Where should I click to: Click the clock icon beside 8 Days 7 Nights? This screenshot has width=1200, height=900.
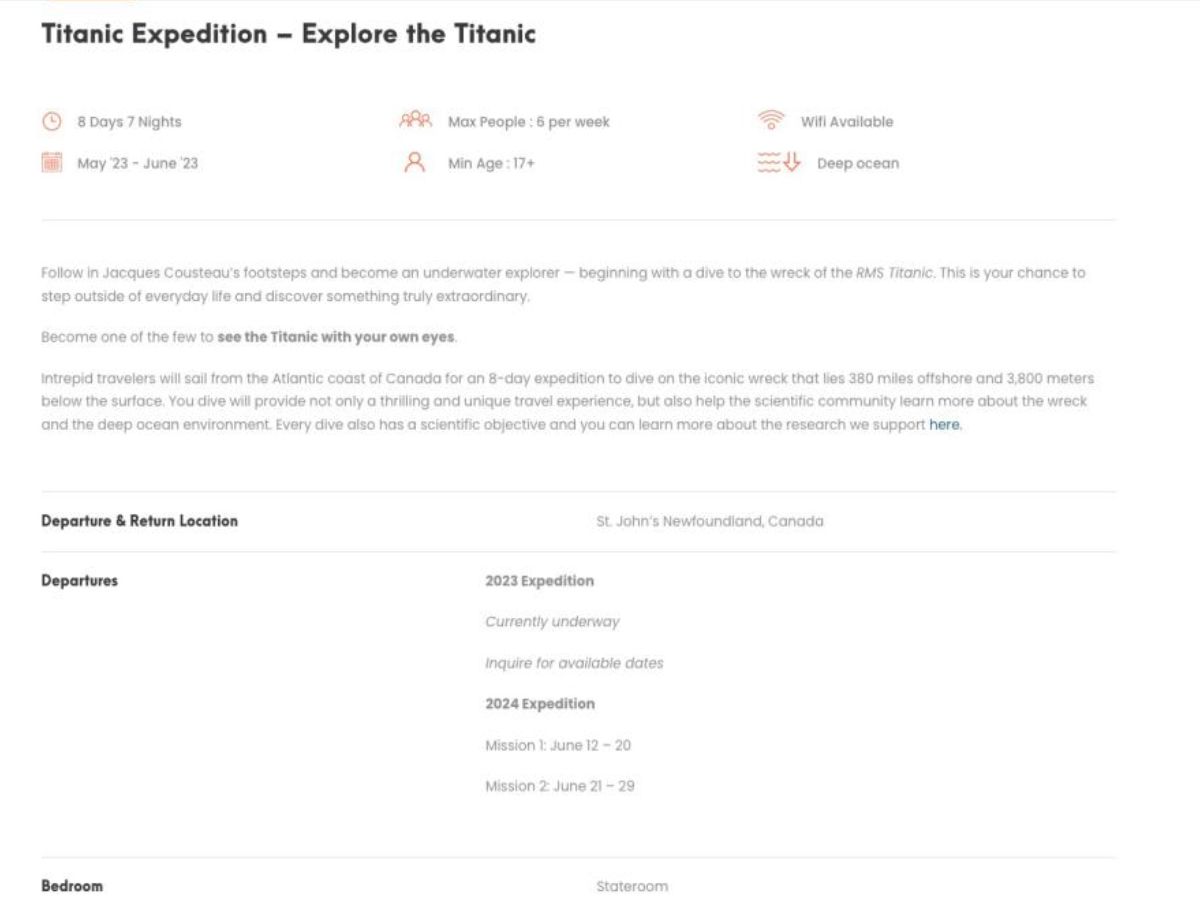[52, 122]
